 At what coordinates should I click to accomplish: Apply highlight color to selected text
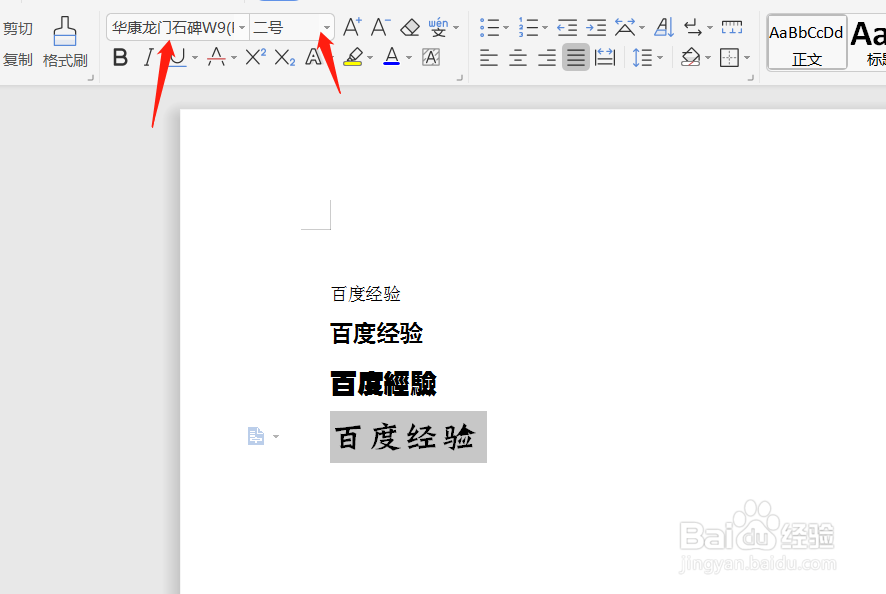(355, 57)
